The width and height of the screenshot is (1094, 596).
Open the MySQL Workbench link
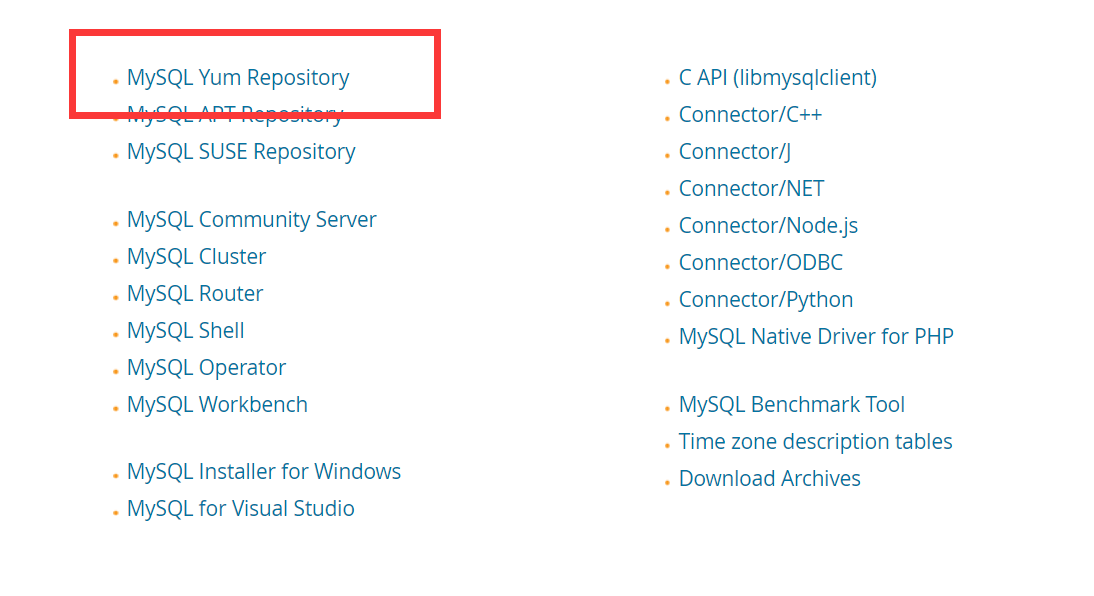click(217, 404)
